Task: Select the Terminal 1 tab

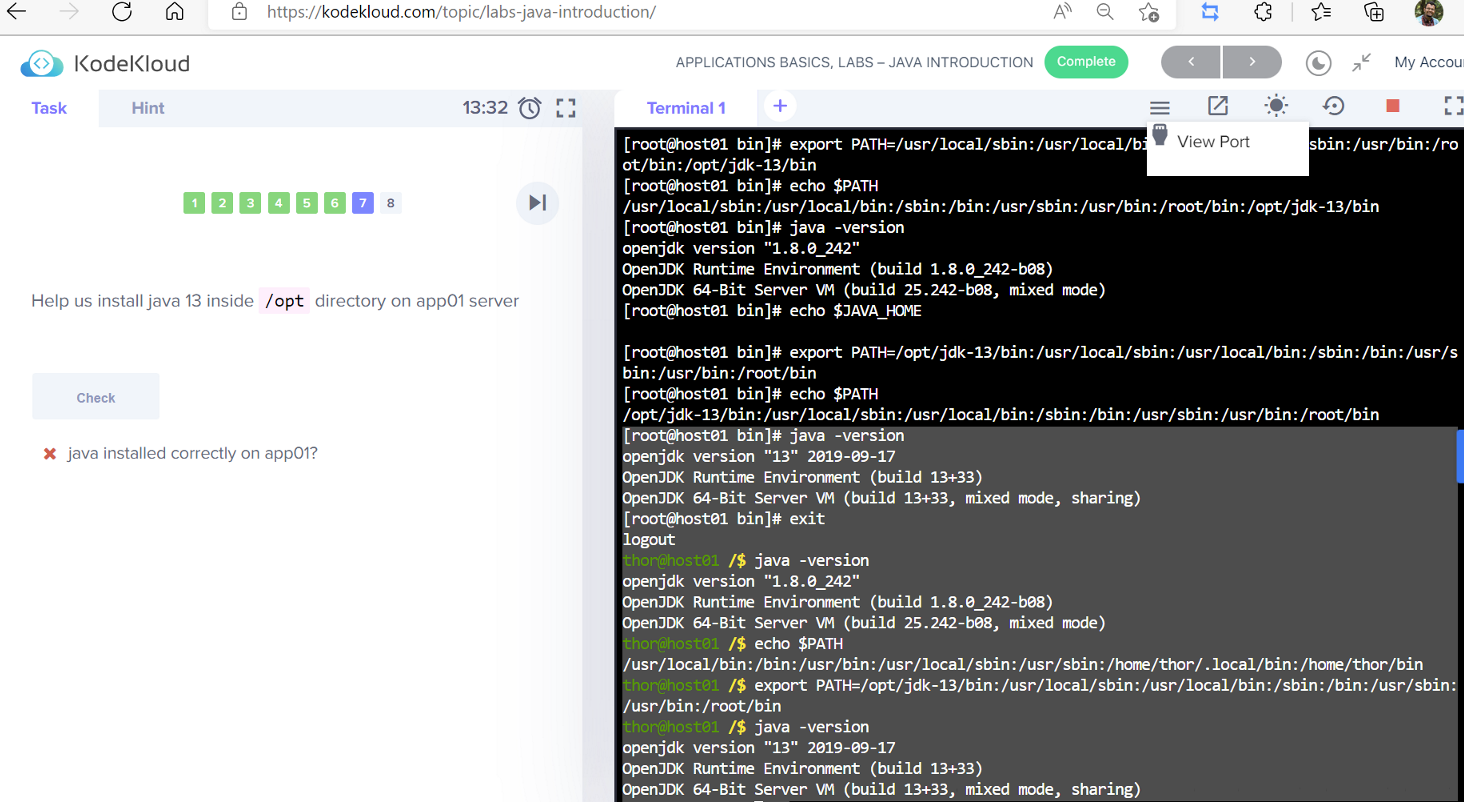Action: click(686, 108)
